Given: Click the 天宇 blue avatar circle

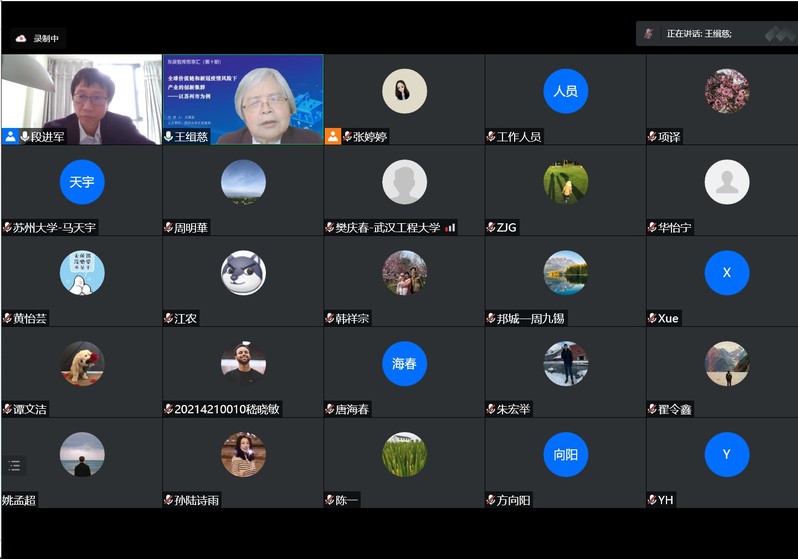Looking at the screenshot, I should pyautogui.click(x=81, y=182).
